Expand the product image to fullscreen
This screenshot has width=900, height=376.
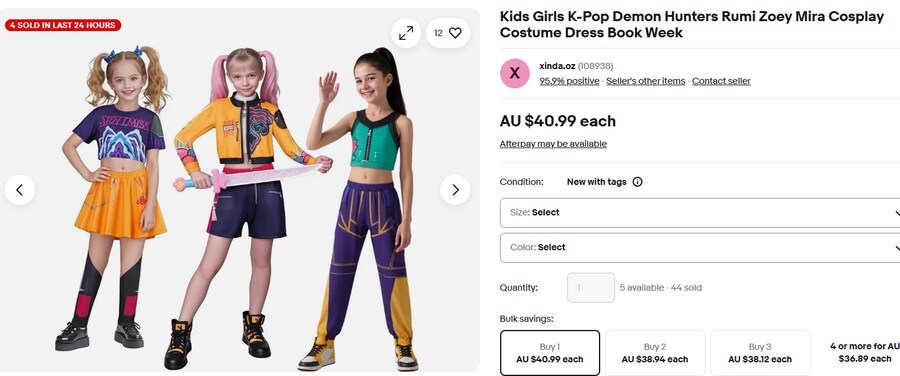[406, 33]
